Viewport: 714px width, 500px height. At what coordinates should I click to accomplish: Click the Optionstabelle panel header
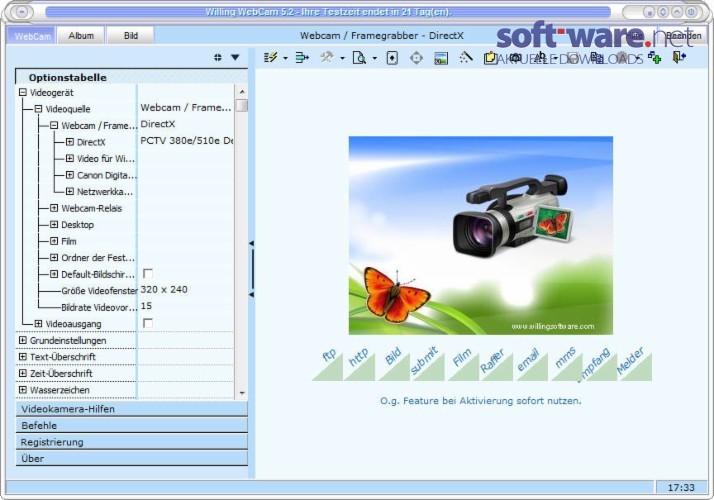tap(132, 77)
